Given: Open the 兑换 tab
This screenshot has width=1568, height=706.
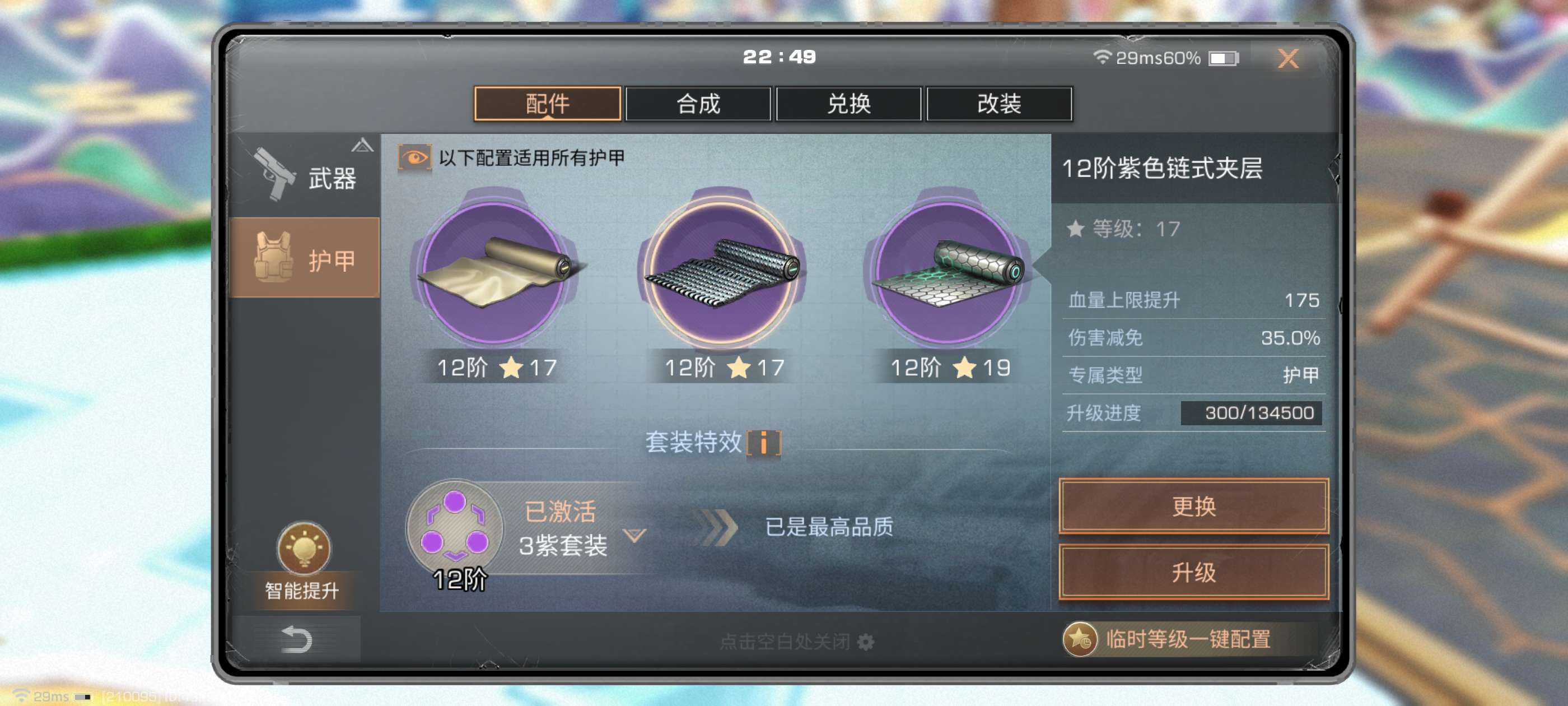Looking at the screenshot, I should point(848,104).
